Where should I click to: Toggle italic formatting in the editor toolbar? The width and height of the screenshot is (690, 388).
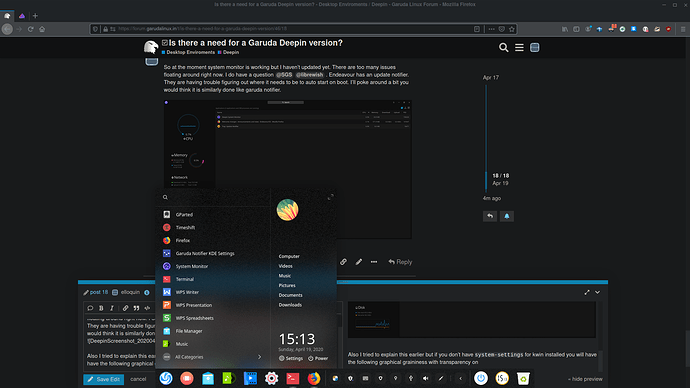112,308
